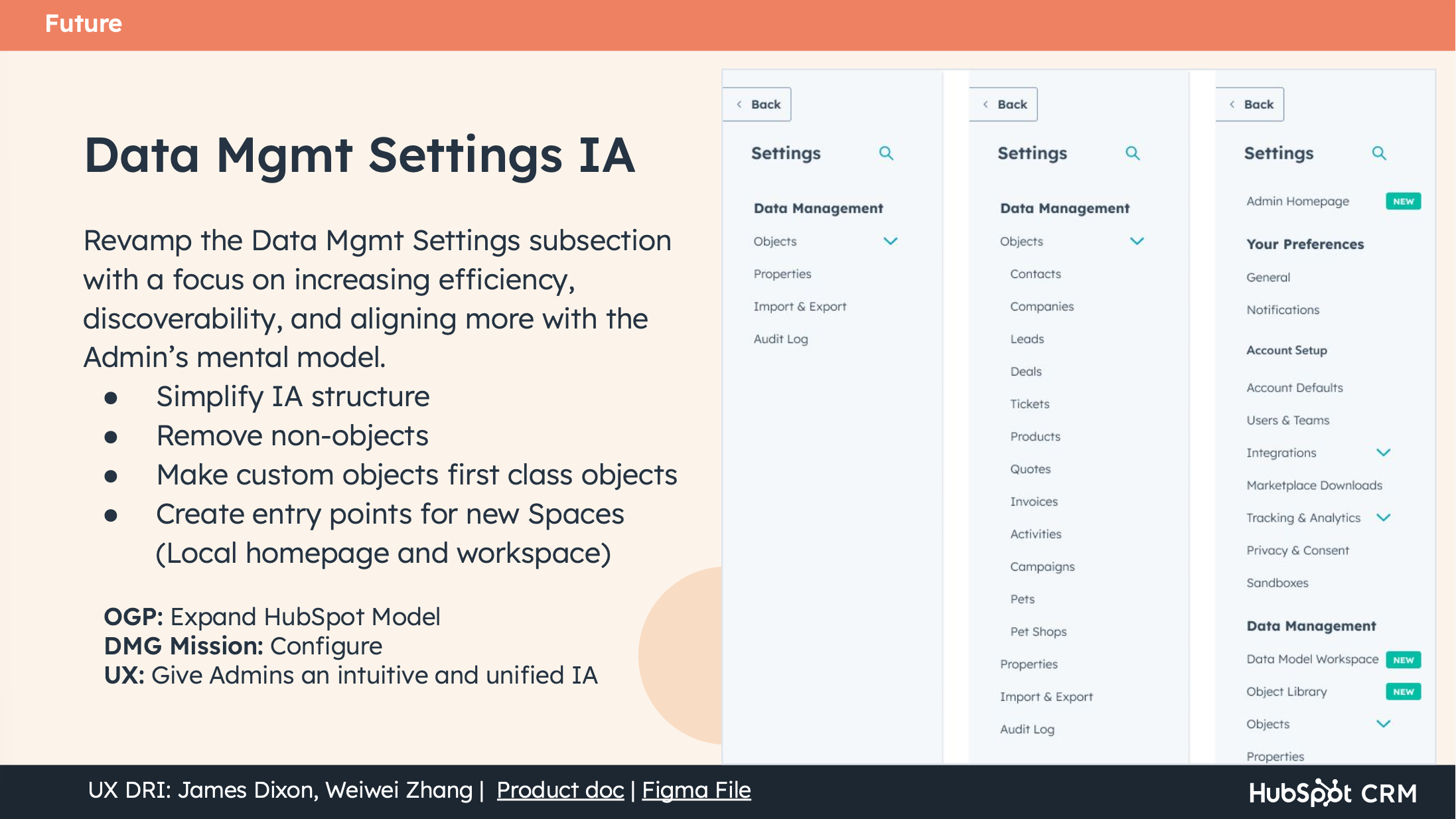
Task: Select Users & Teams menu item
Action: click(1287, 420)
